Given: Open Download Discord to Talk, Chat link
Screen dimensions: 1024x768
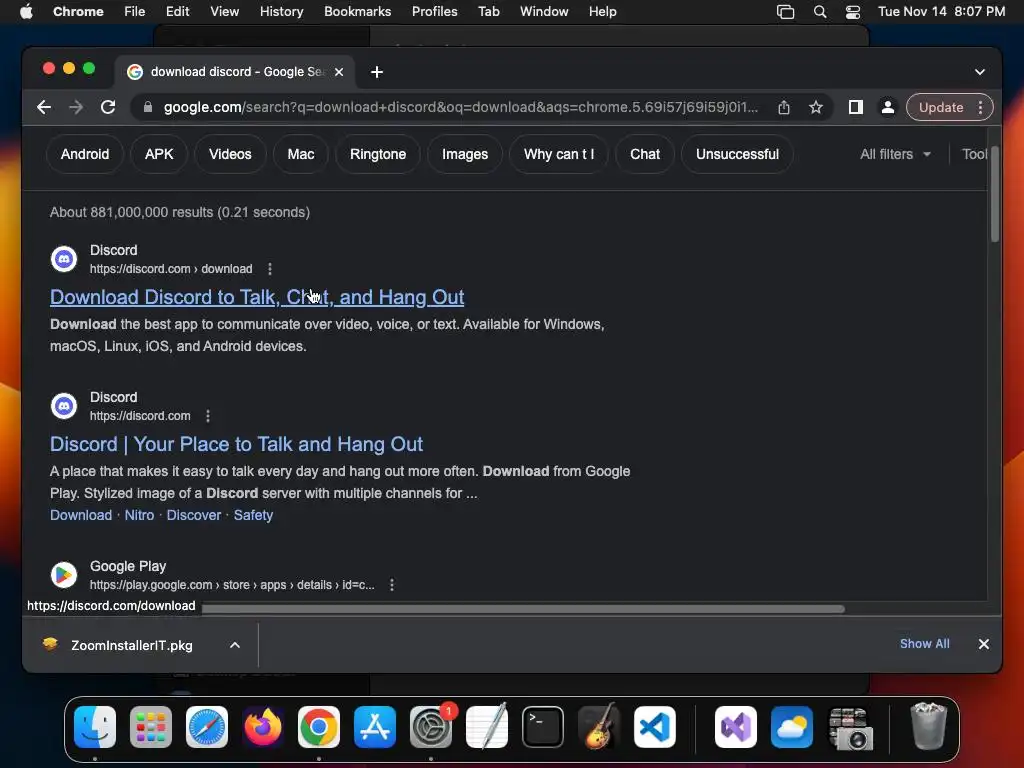Looking at the screenshot, I should pos(257,297).
